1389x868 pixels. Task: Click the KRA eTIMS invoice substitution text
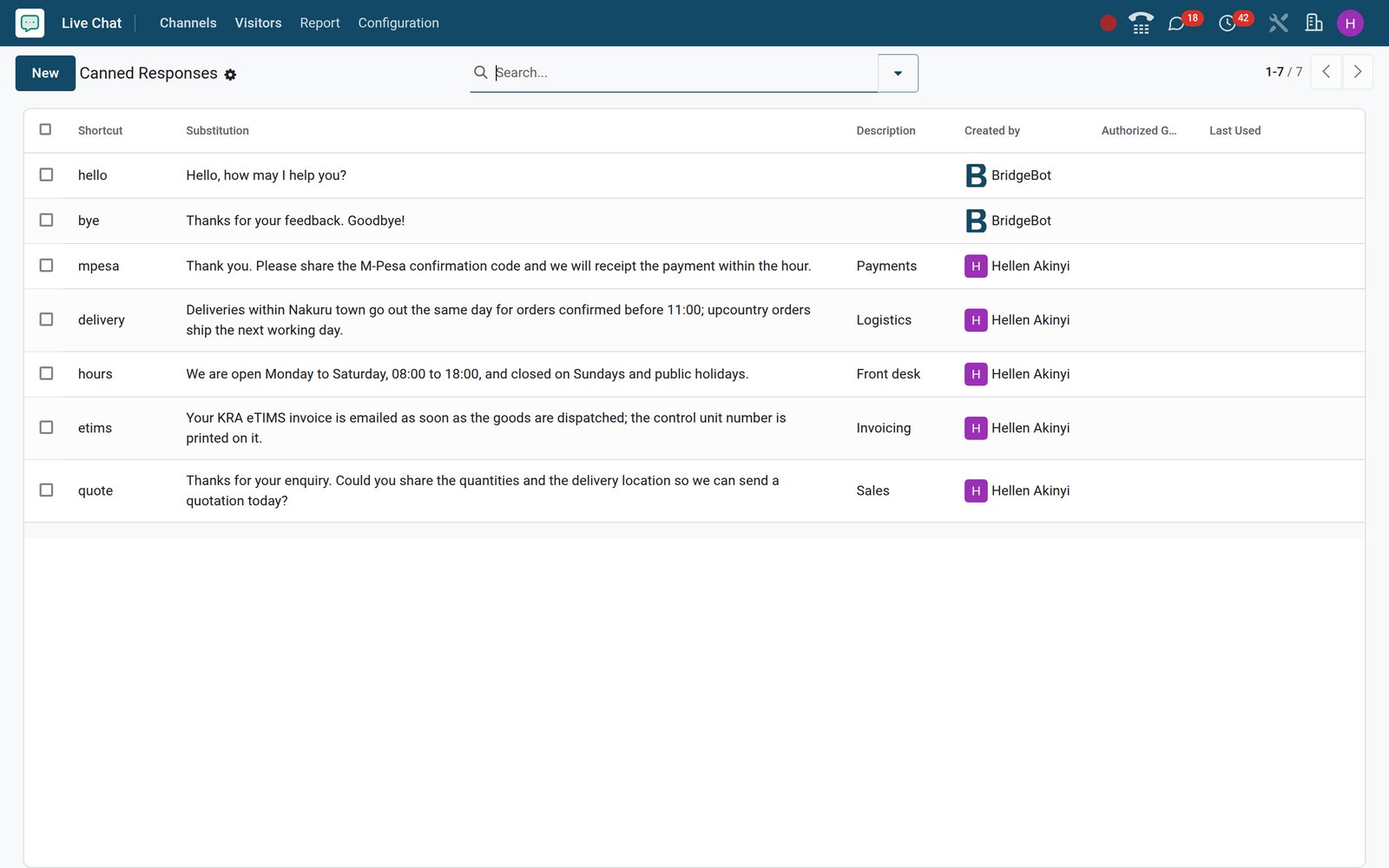(x=486, y=428)
